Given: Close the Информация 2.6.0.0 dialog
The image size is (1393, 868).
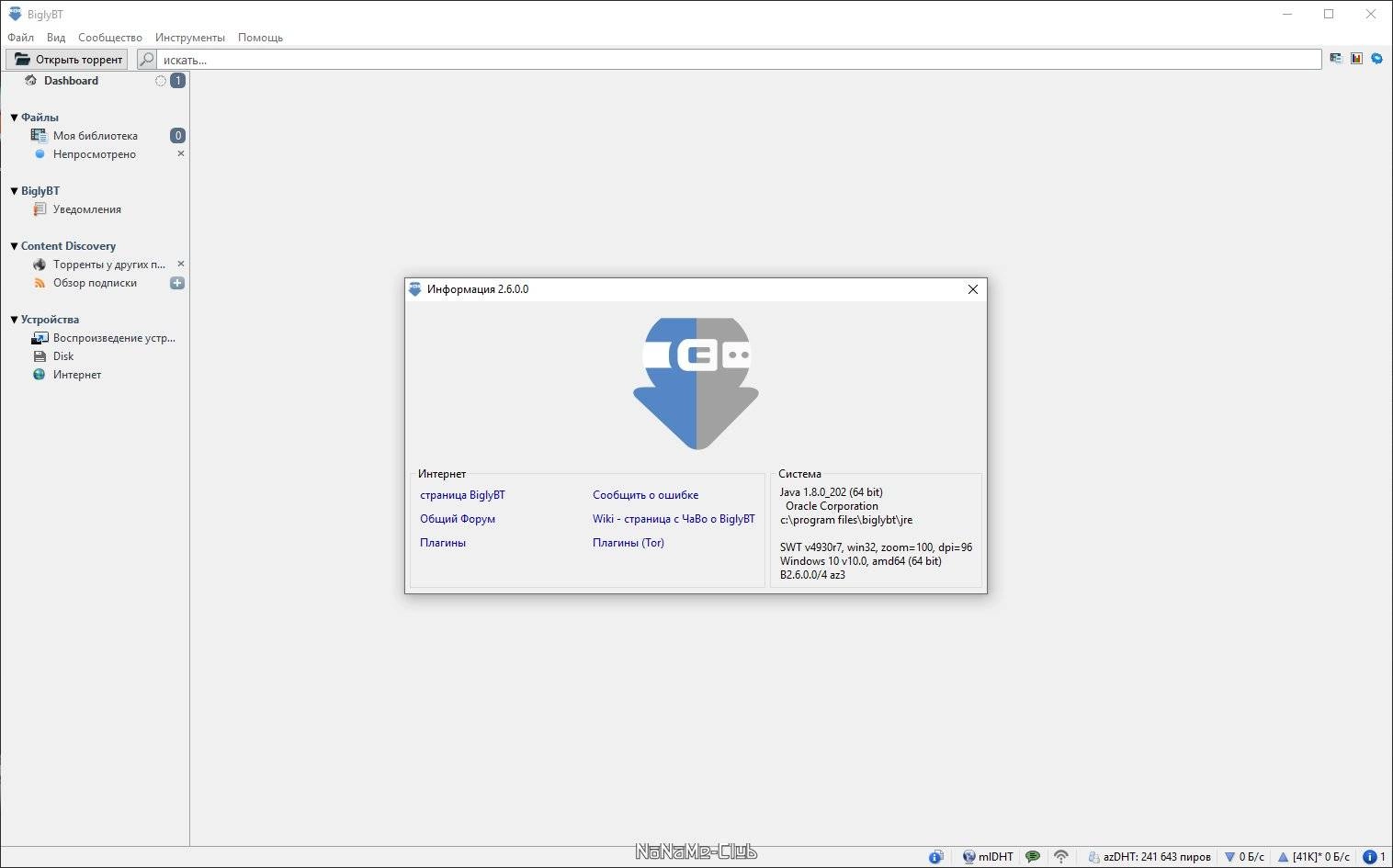Looking at the screenshot, I should (973, 289).
